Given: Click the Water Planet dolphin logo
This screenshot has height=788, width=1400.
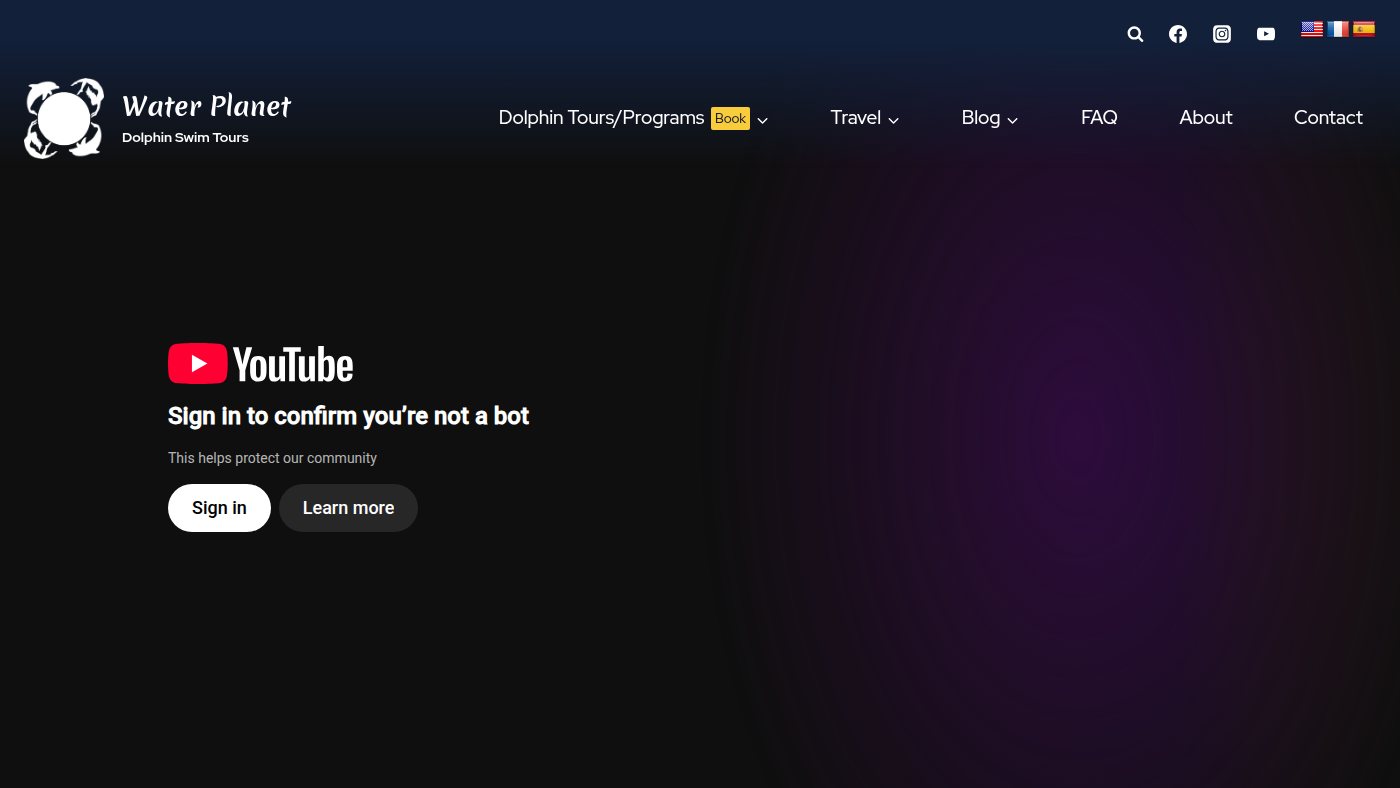Looking at the screenshot, I should tap(64, 118).
